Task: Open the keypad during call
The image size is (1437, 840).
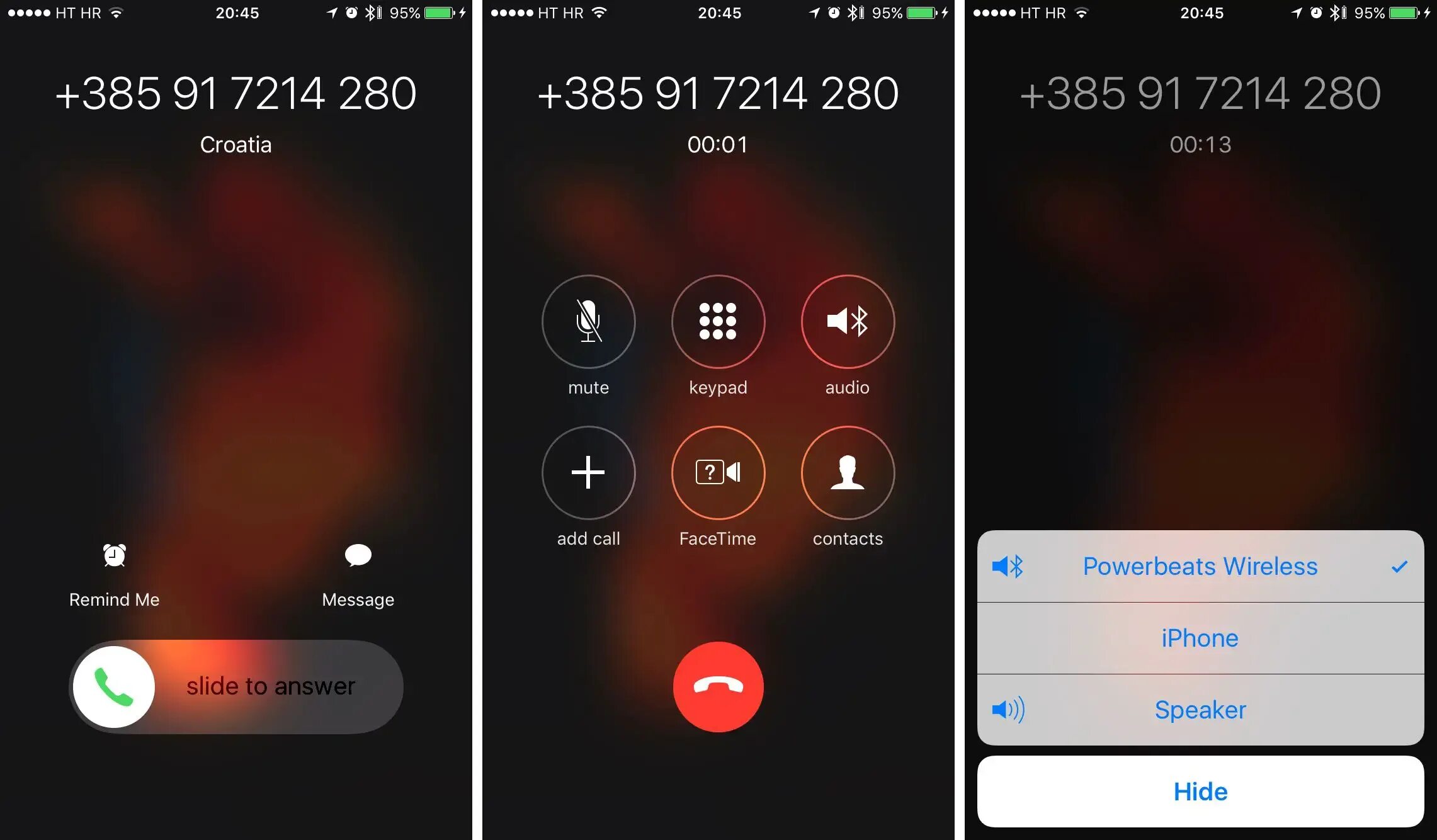Action: [x=718, y=322]
